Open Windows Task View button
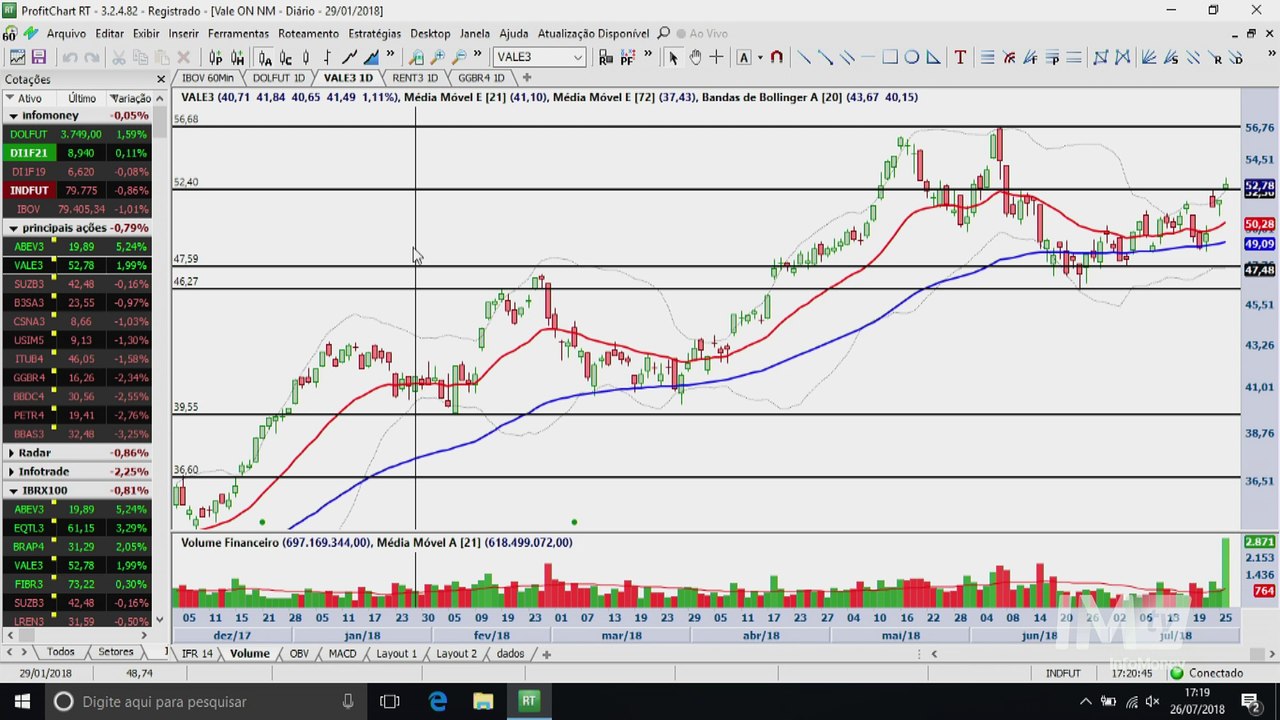 point(390,701)
